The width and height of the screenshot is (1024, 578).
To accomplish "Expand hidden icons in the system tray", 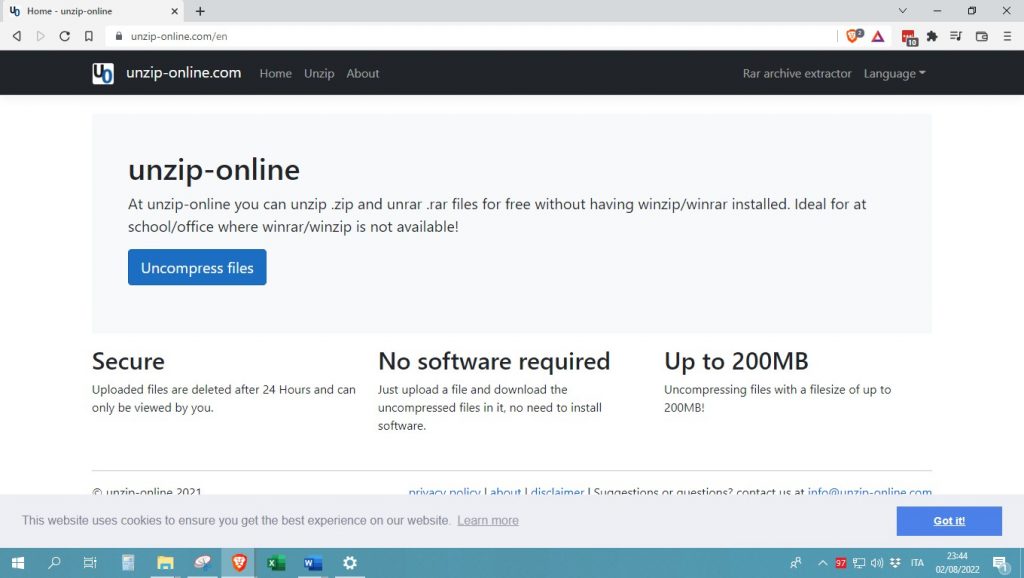I will point(822,563).
